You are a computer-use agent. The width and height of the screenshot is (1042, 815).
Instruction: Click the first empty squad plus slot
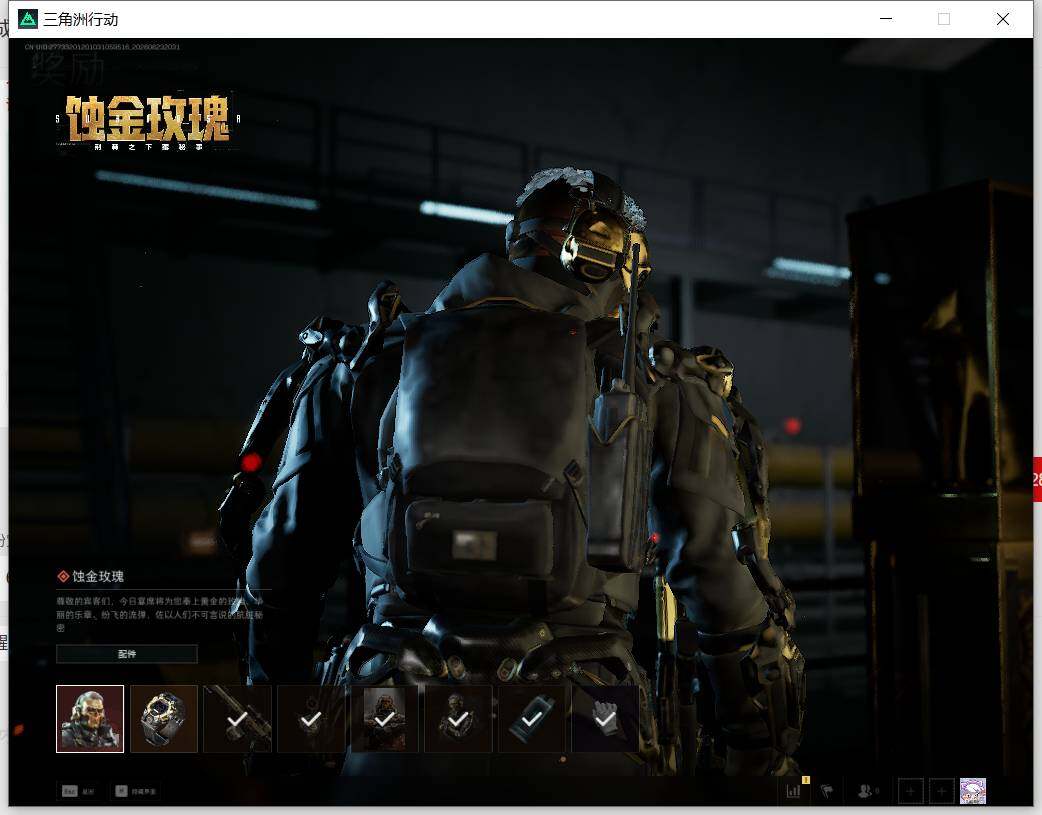(910, 791)
